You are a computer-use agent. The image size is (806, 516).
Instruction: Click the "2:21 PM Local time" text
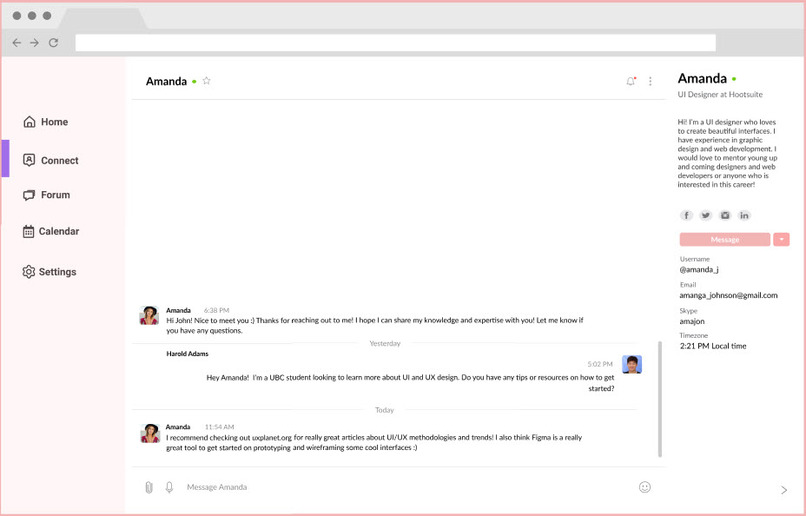coord(713,346)
